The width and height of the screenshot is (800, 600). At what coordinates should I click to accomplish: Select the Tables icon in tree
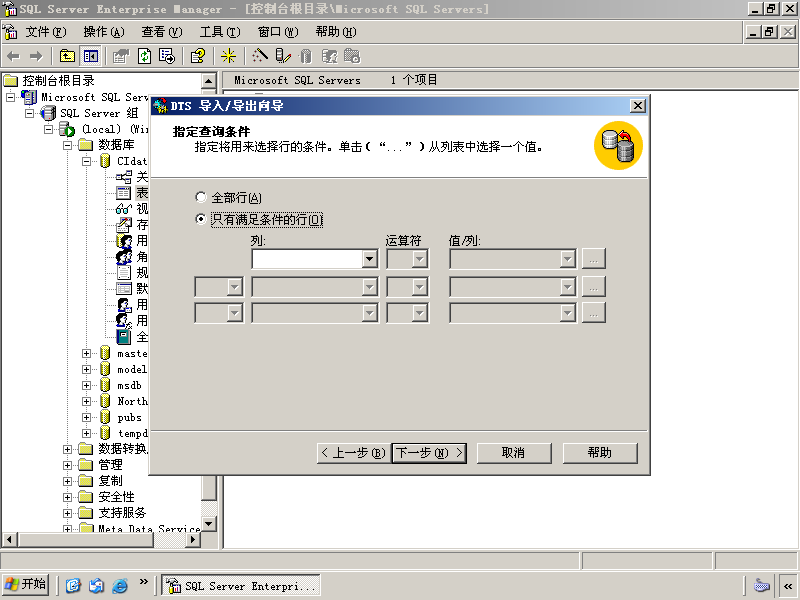[123, 193]
